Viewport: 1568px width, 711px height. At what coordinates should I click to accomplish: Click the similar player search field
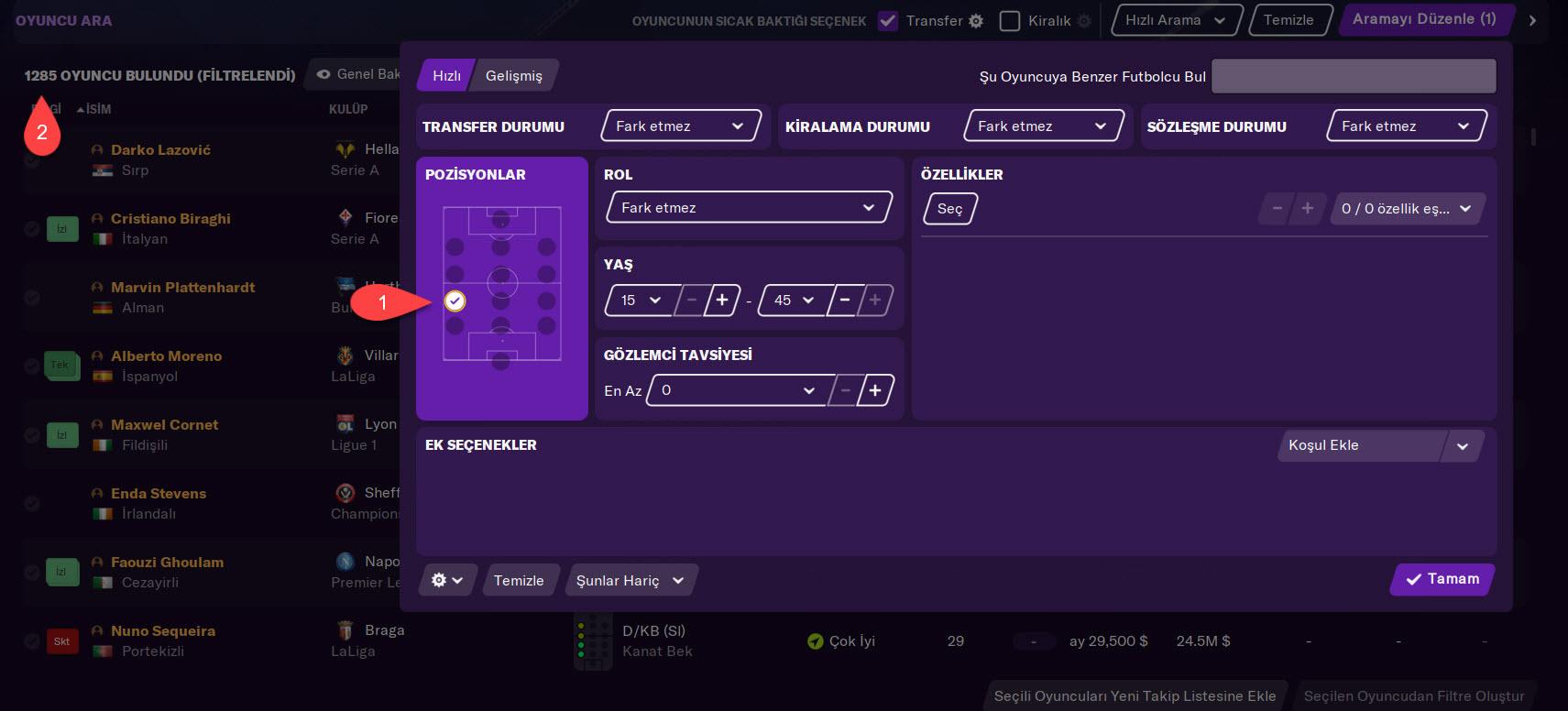point(1353,76)
